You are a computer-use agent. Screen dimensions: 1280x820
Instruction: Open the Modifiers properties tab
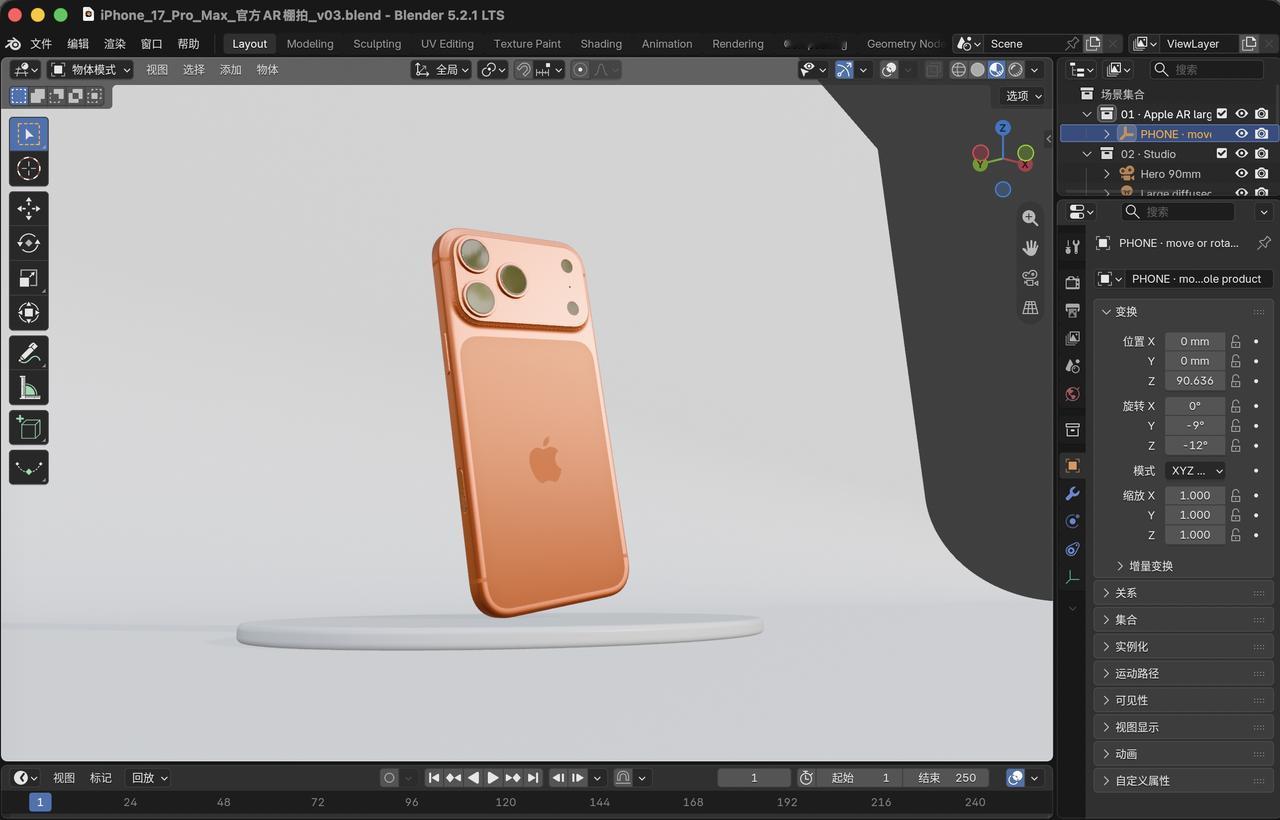click(1073, 494)
